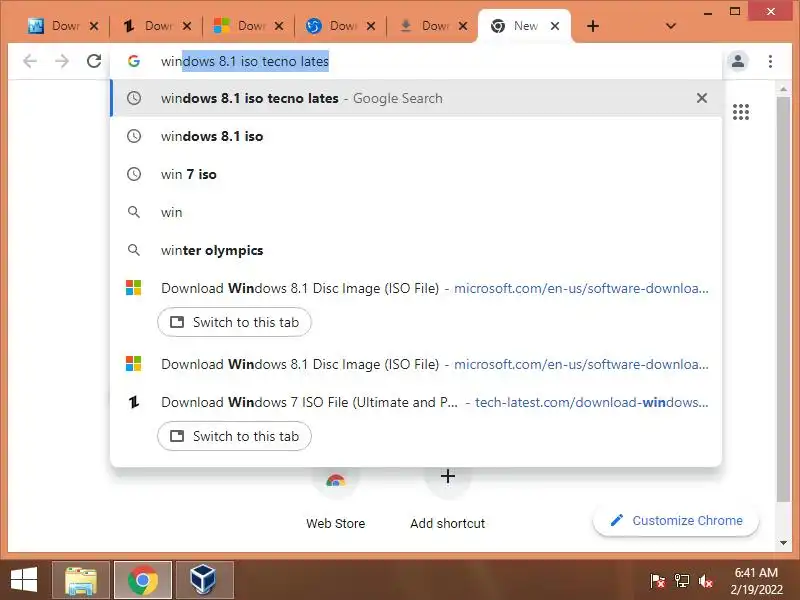Select the 'win 7 iso' history suggestion
800x600 pixels.
pos(416,174)
